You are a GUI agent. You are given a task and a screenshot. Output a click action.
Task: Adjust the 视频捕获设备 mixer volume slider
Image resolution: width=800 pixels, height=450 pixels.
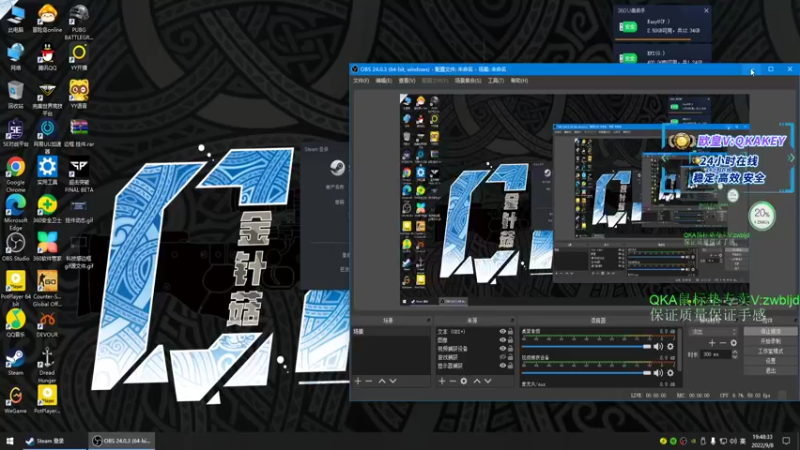[x=586, y=373]
